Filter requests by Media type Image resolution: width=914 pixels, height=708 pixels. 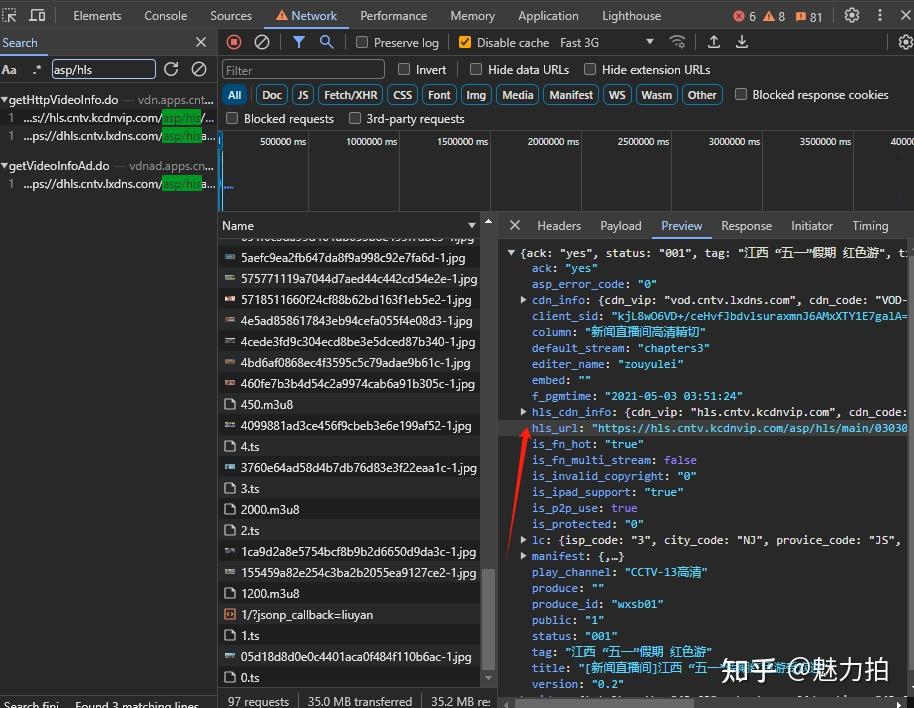[518, 95]
